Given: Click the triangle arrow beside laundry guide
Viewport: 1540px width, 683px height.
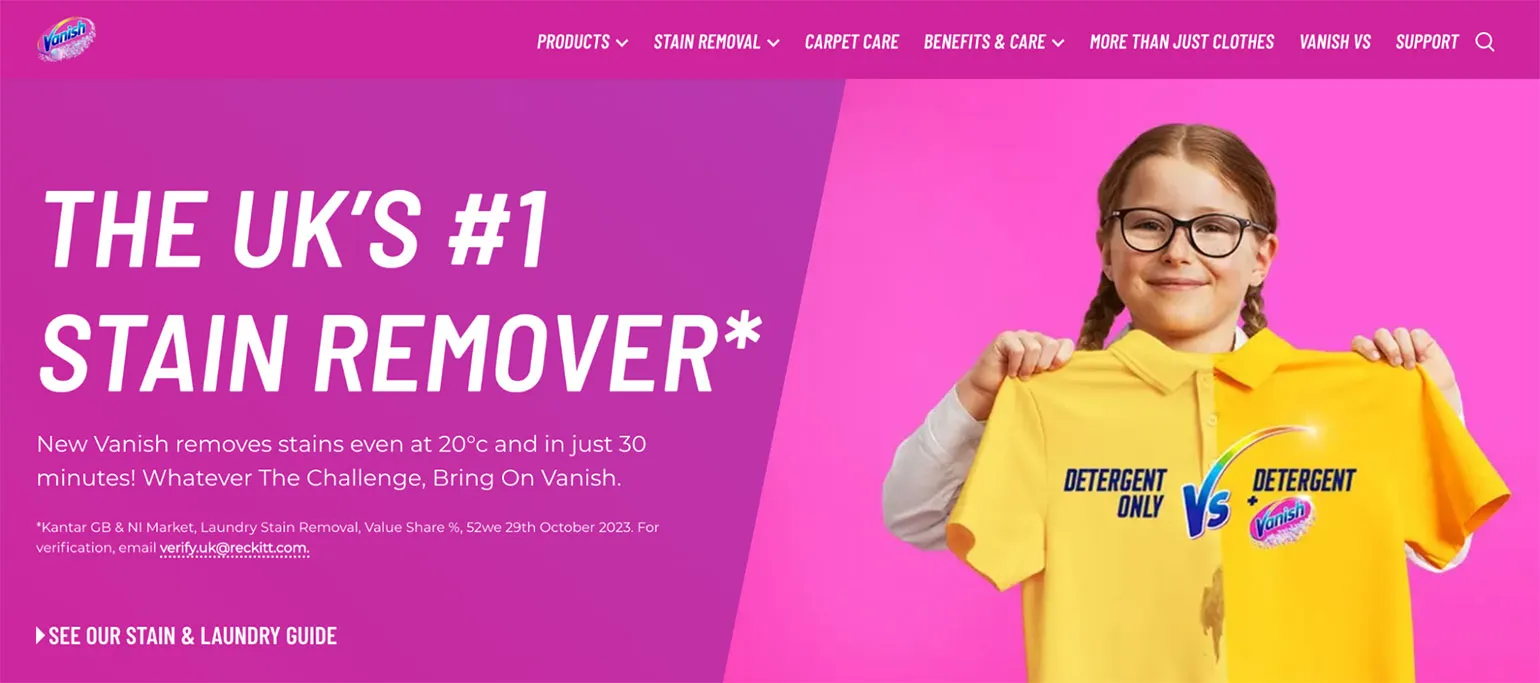Looking at the screenshot, I should click(x=40, y=635).
